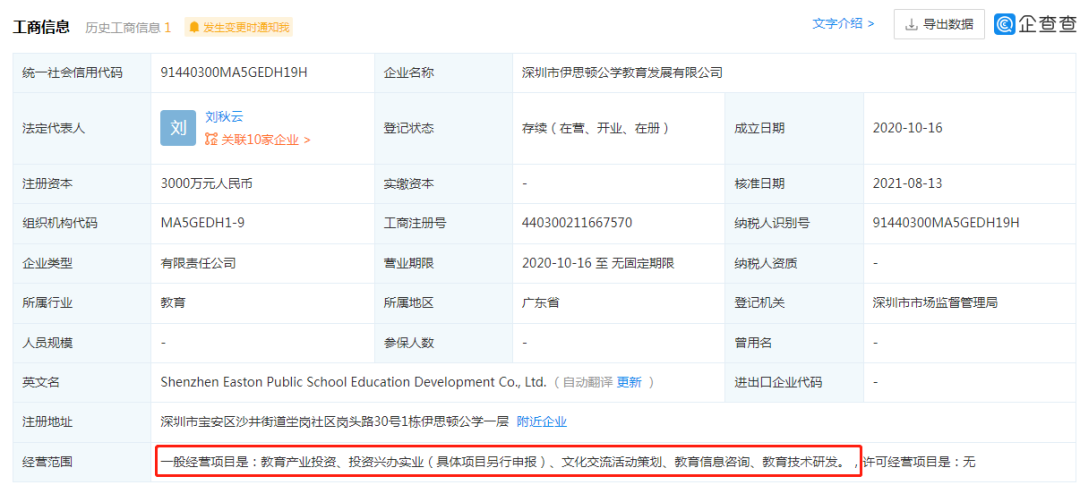
Task: Click business registration number 440300211667570
Action: click(577, 223)
